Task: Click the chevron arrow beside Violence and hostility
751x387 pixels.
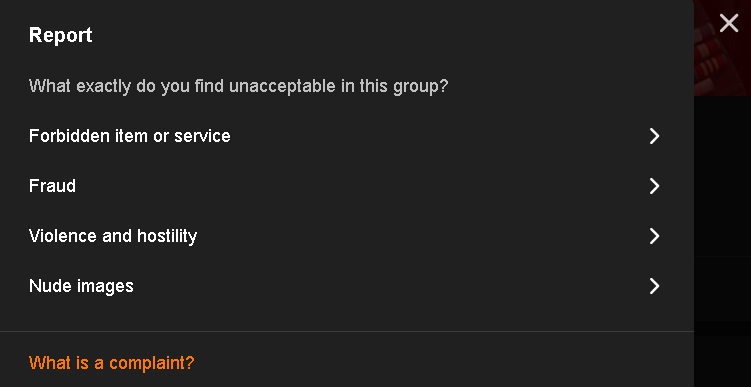Action: click(x=654, y=236)
